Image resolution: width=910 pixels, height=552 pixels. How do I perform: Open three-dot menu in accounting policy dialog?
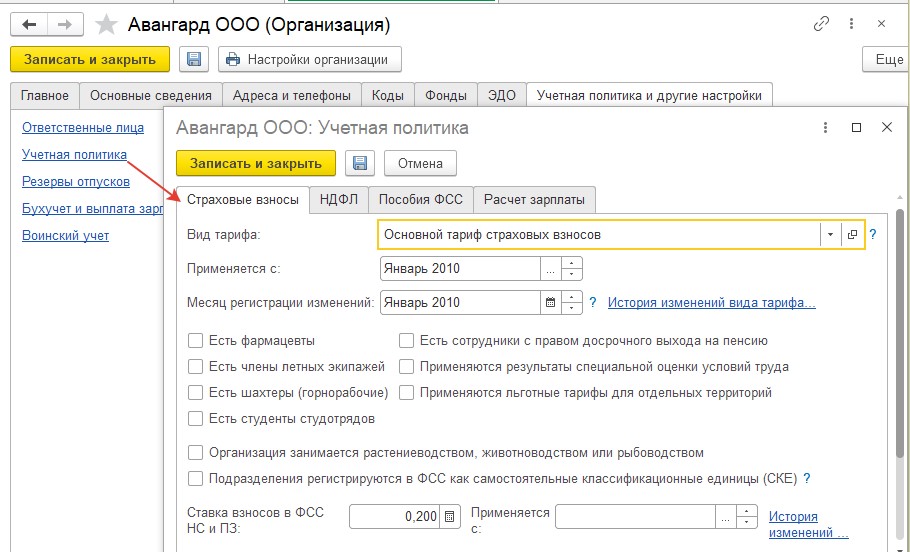tap(826, 128)
